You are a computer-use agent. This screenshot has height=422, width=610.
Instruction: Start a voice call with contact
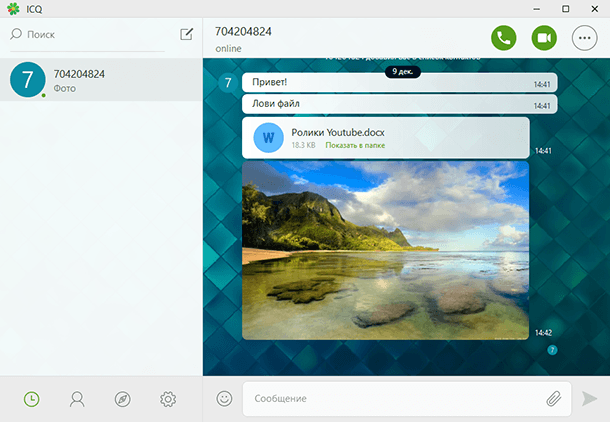(x=503, y=37)
